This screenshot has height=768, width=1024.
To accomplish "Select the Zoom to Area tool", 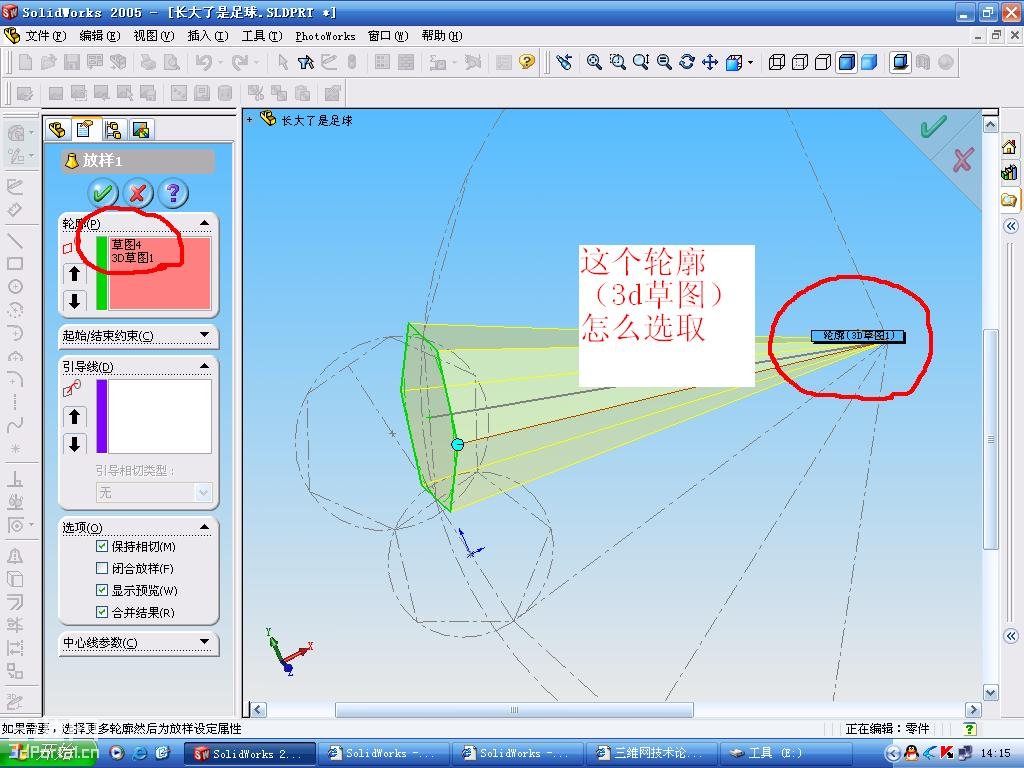I will [x=617, y=62].
